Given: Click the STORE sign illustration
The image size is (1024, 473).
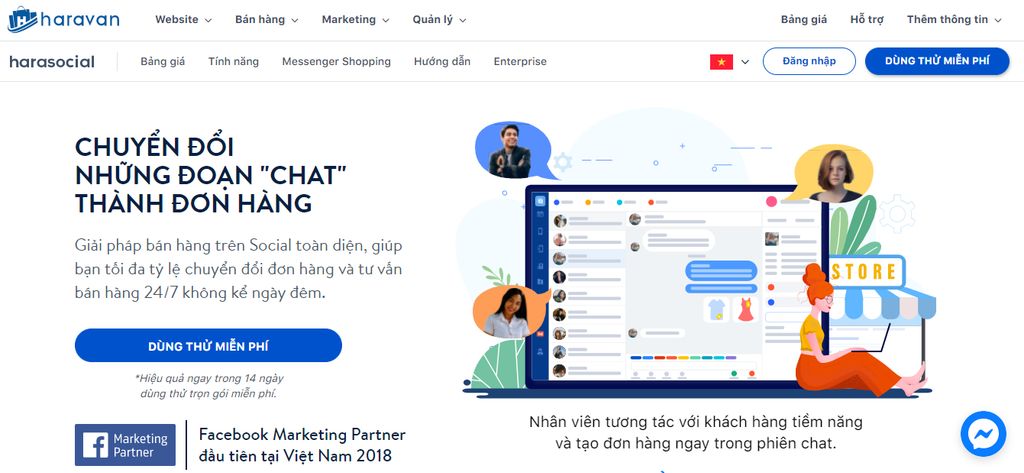Looking at the screenshot, I should point(867,270).
